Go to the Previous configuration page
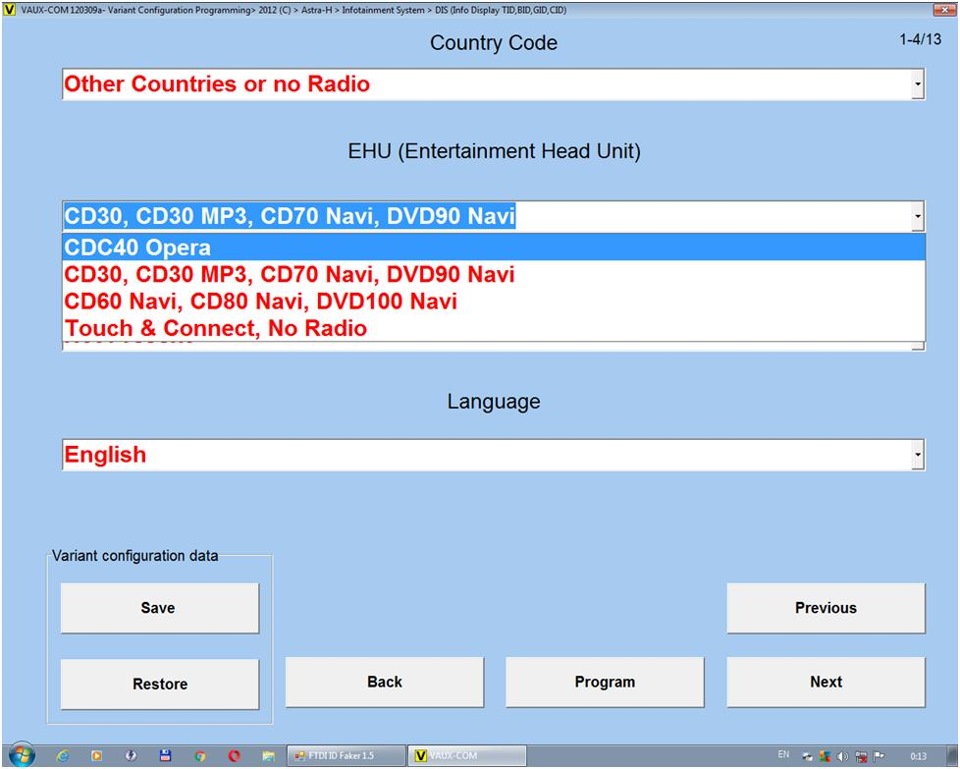Screen dimensions: 960x769 826,607
